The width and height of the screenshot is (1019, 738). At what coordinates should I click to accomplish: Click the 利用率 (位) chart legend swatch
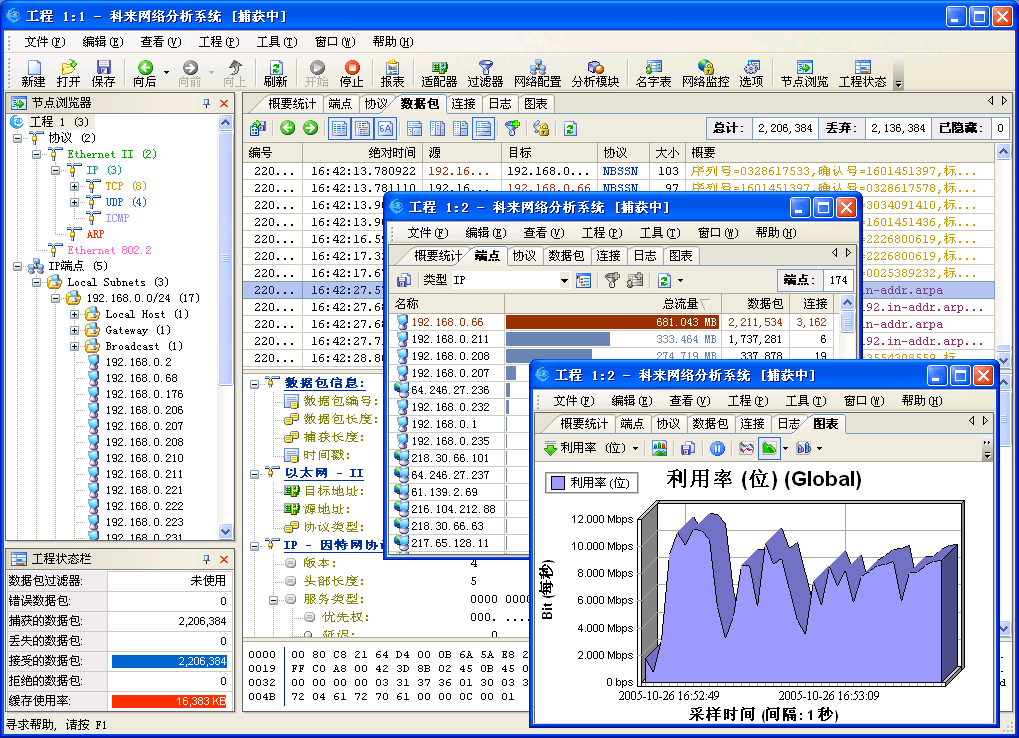click(557, 483)
